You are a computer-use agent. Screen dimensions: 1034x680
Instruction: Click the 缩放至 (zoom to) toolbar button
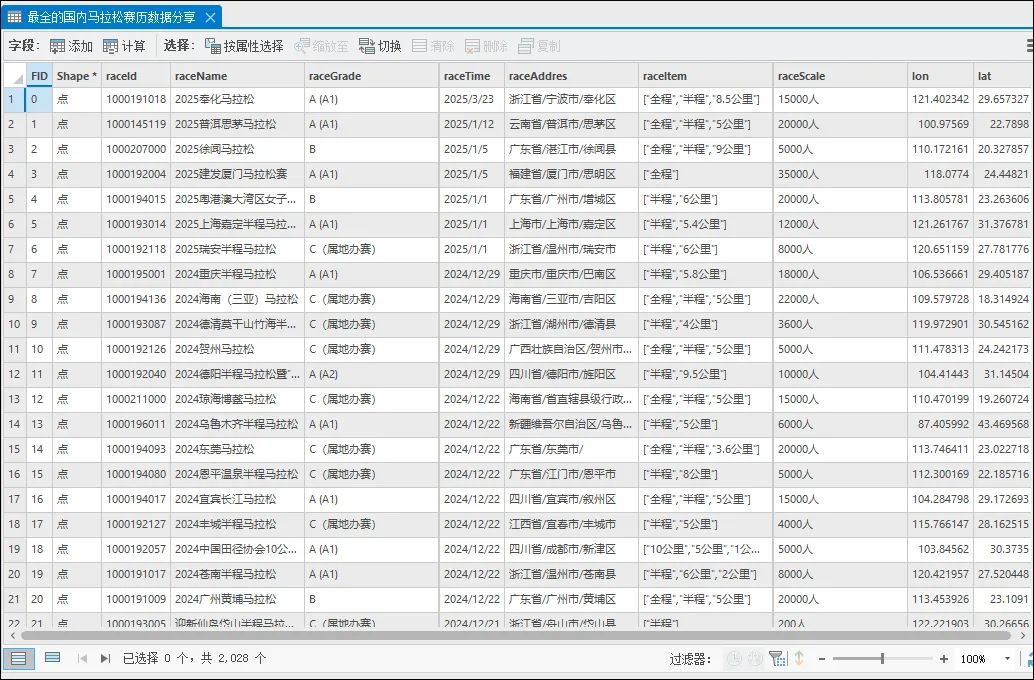click(x=321, y=46)
